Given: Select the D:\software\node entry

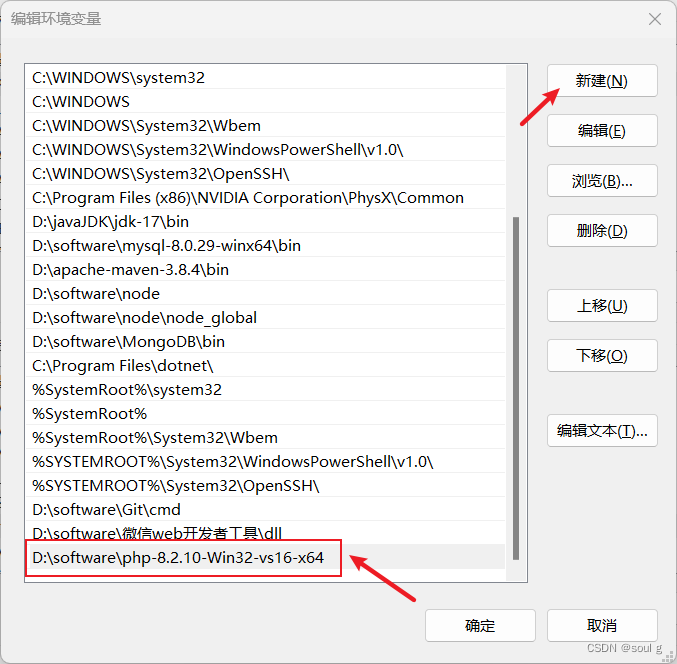Looking at the screenshot, I should click(x=266, y=294).
